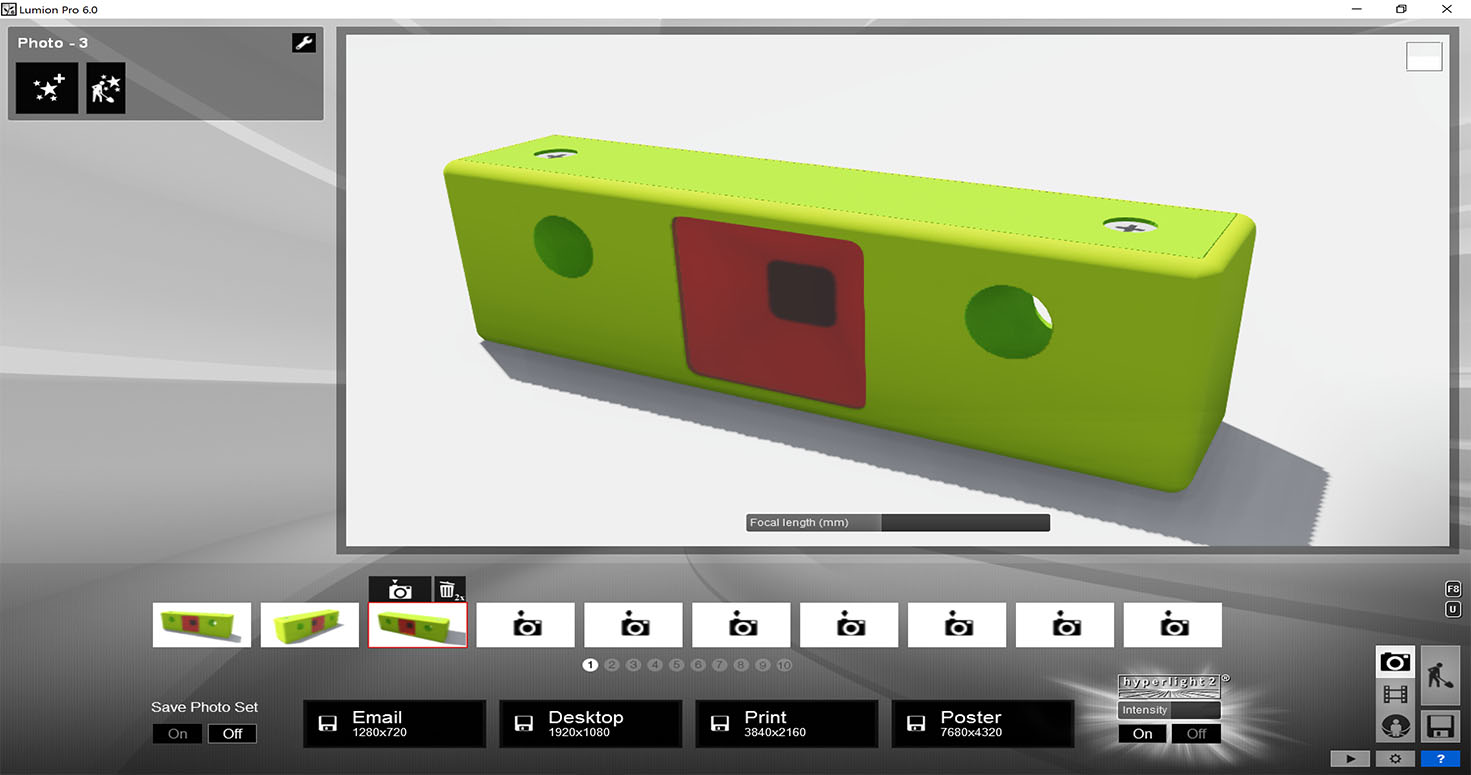1471x775 pixels.
Task: Open the blue question mark help button
Action: click(1441, 759)
